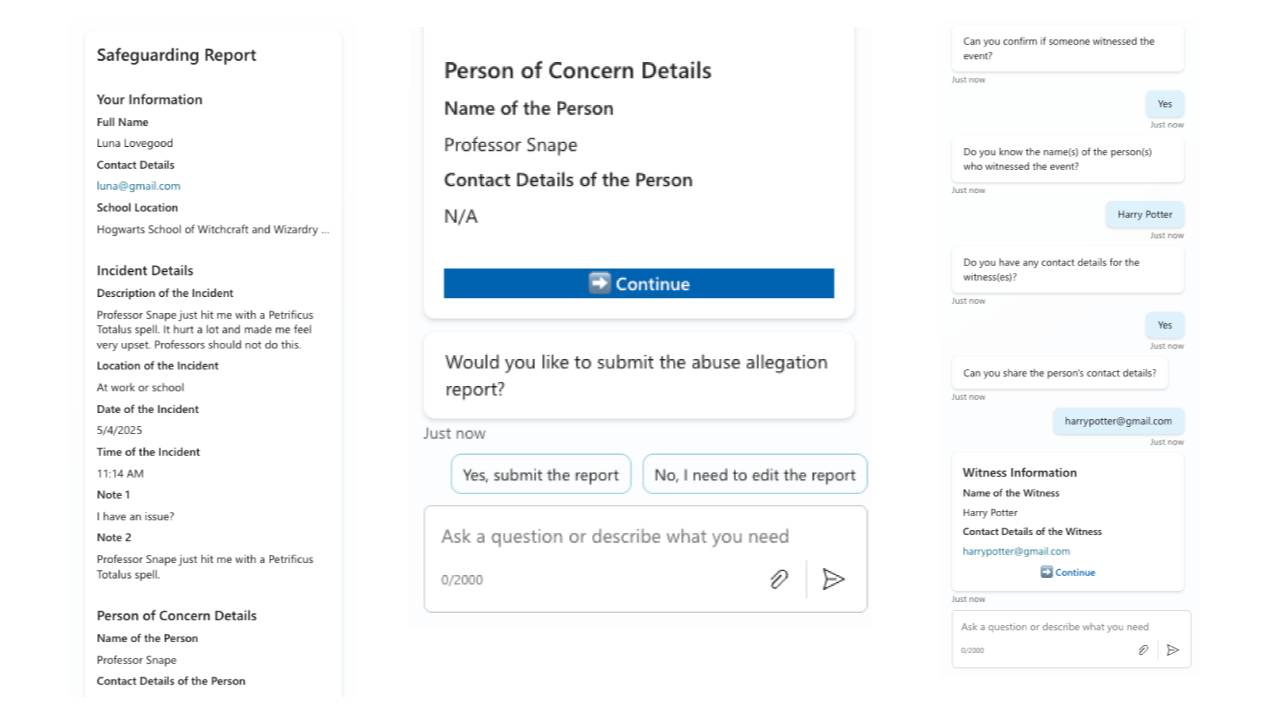Click the harrypotter@gmail.com chat reply bubble
This screenshot has width=1281, height=720.
coord(1118,421)
